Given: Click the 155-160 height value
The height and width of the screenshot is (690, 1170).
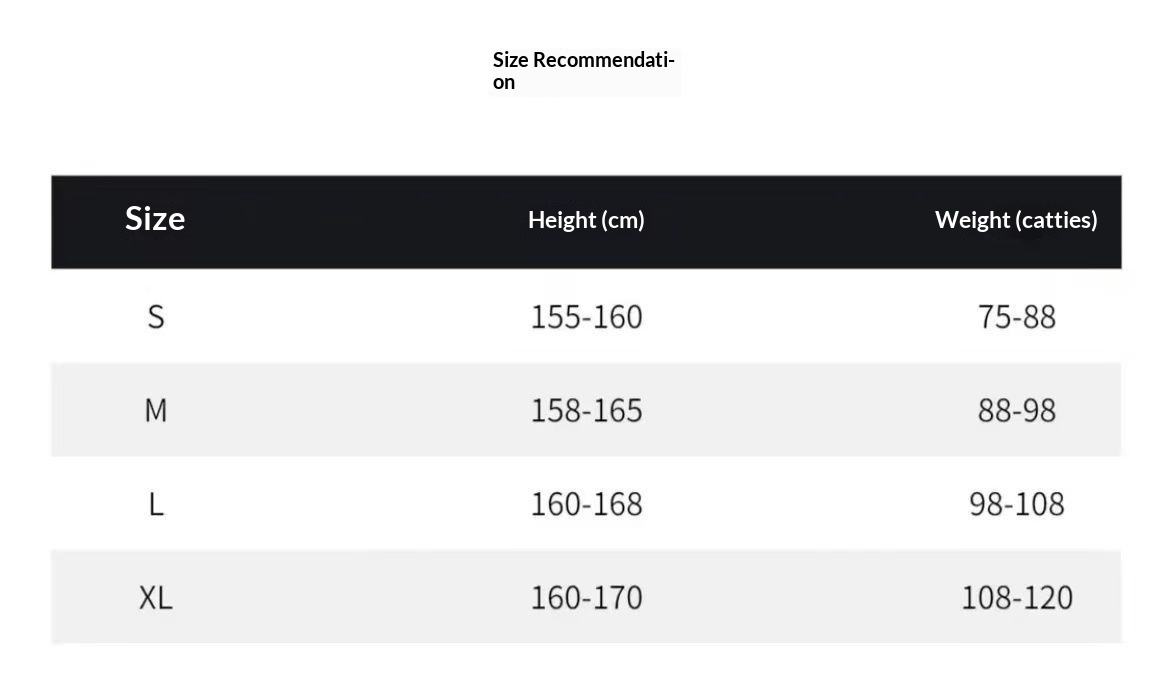Looking at the screenshot, I should coord(586,317).
